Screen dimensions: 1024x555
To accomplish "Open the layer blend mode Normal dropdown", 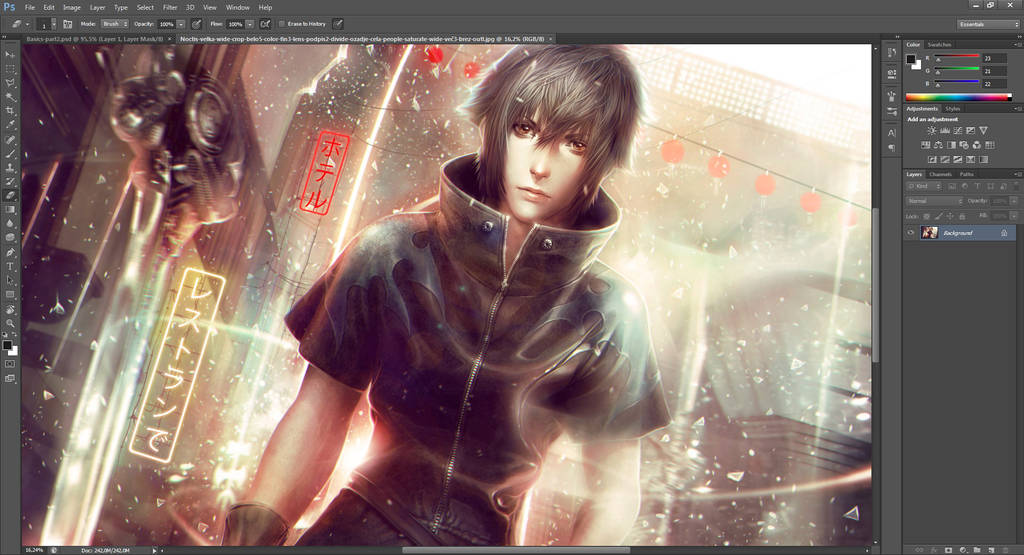I will (935, 201).
